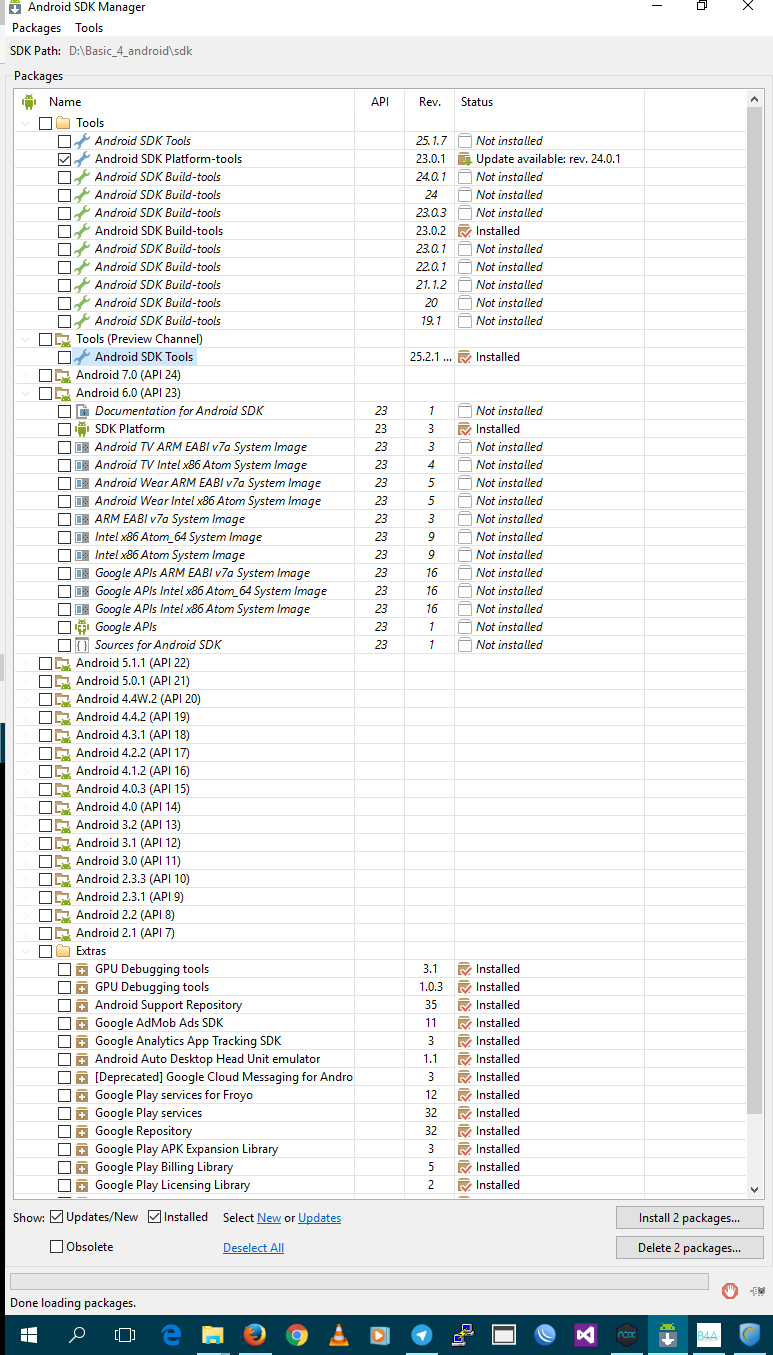The image size is (773, 1355).
Task: Collapse the Android 6.0 (API 23) node
Action: click(26, 393)
